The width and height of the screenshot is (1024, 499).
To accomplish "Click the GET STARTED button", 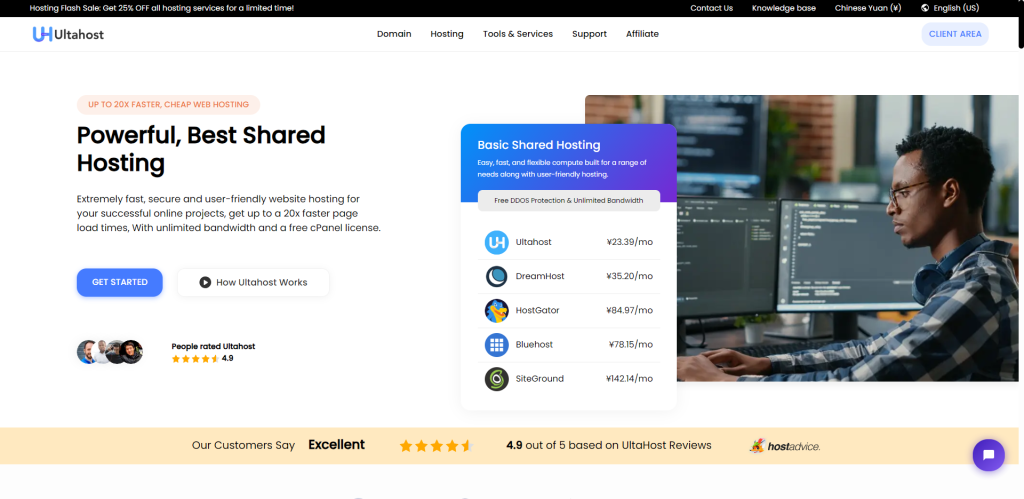I will tap(120, 282).
